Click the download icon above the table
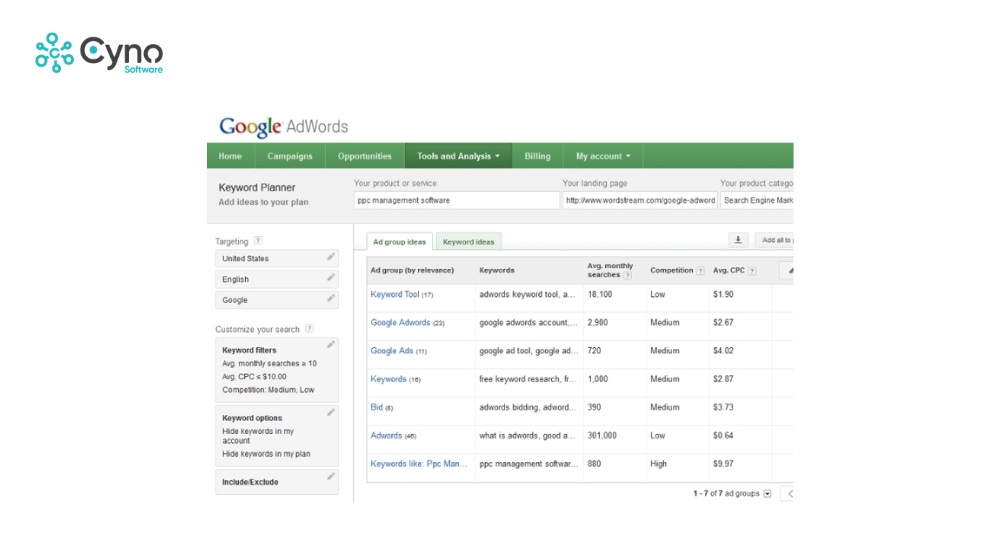Viewport: 1000px width, 550px height. (x=739, y=240)
